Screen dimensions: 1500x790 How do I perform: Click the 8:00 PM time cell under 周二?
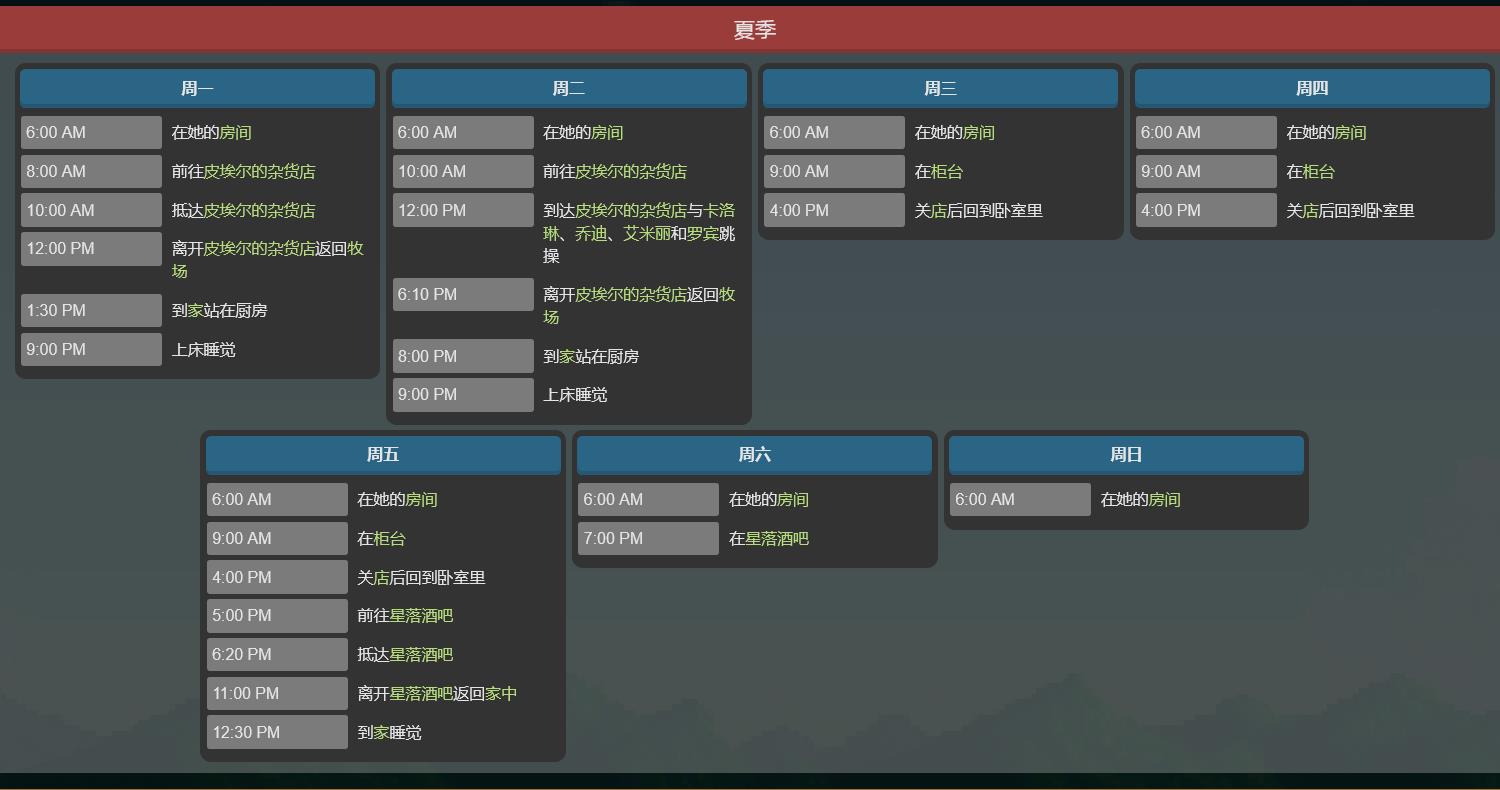click(463, 356)
